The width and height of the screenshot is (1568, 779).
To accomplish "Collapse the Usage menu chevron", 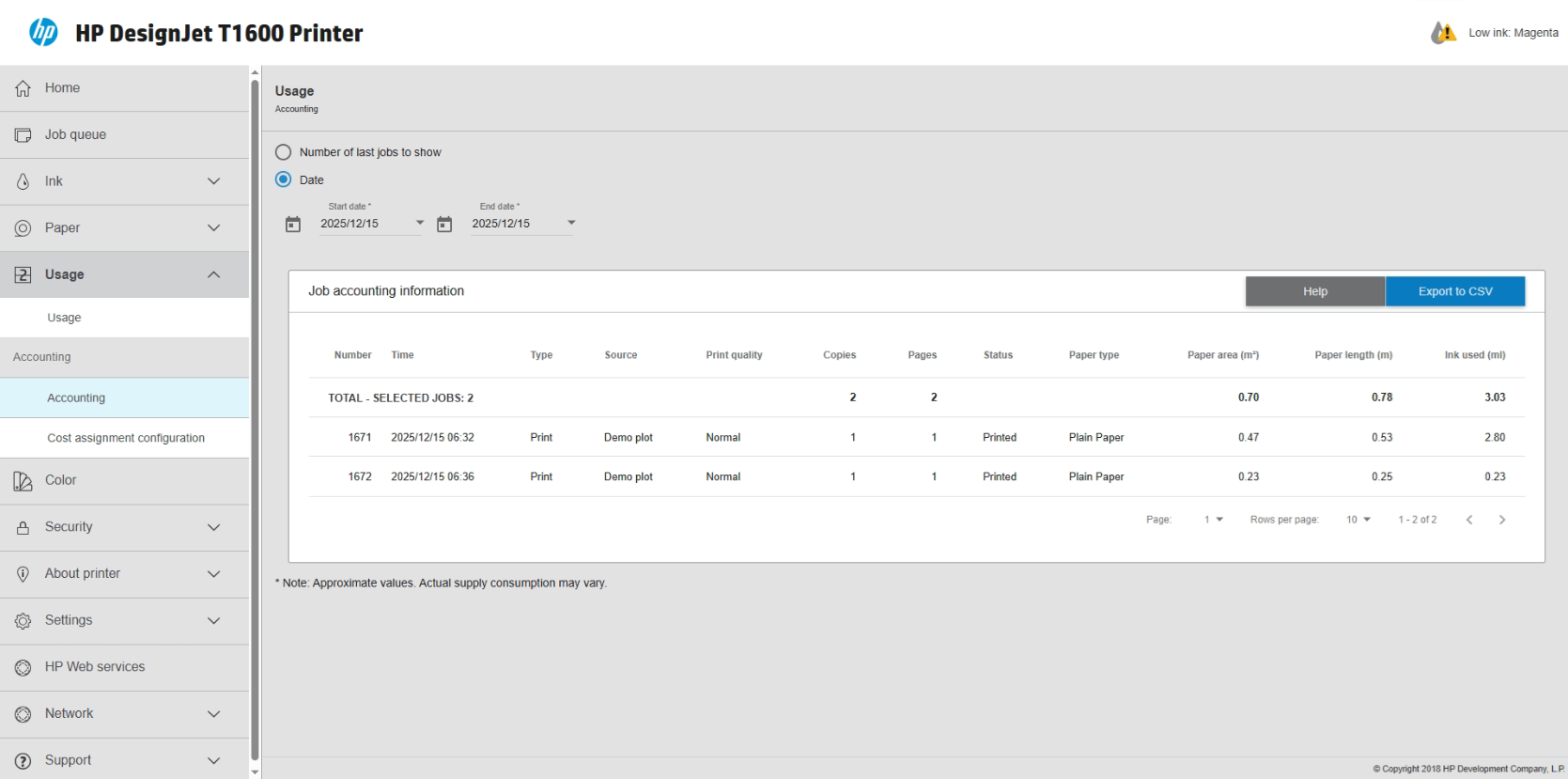I will [214, 274].
